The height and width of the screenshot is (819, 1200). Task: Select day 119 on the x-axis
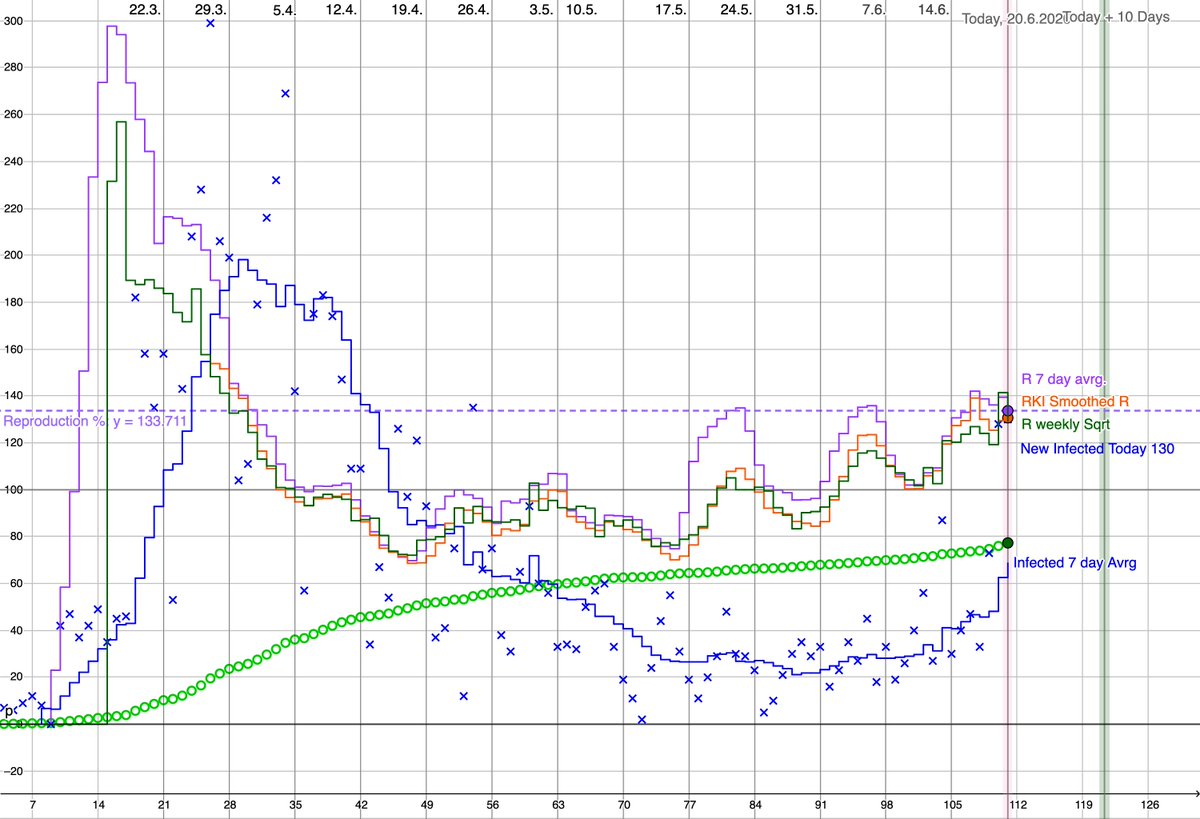click(1084, 805)
